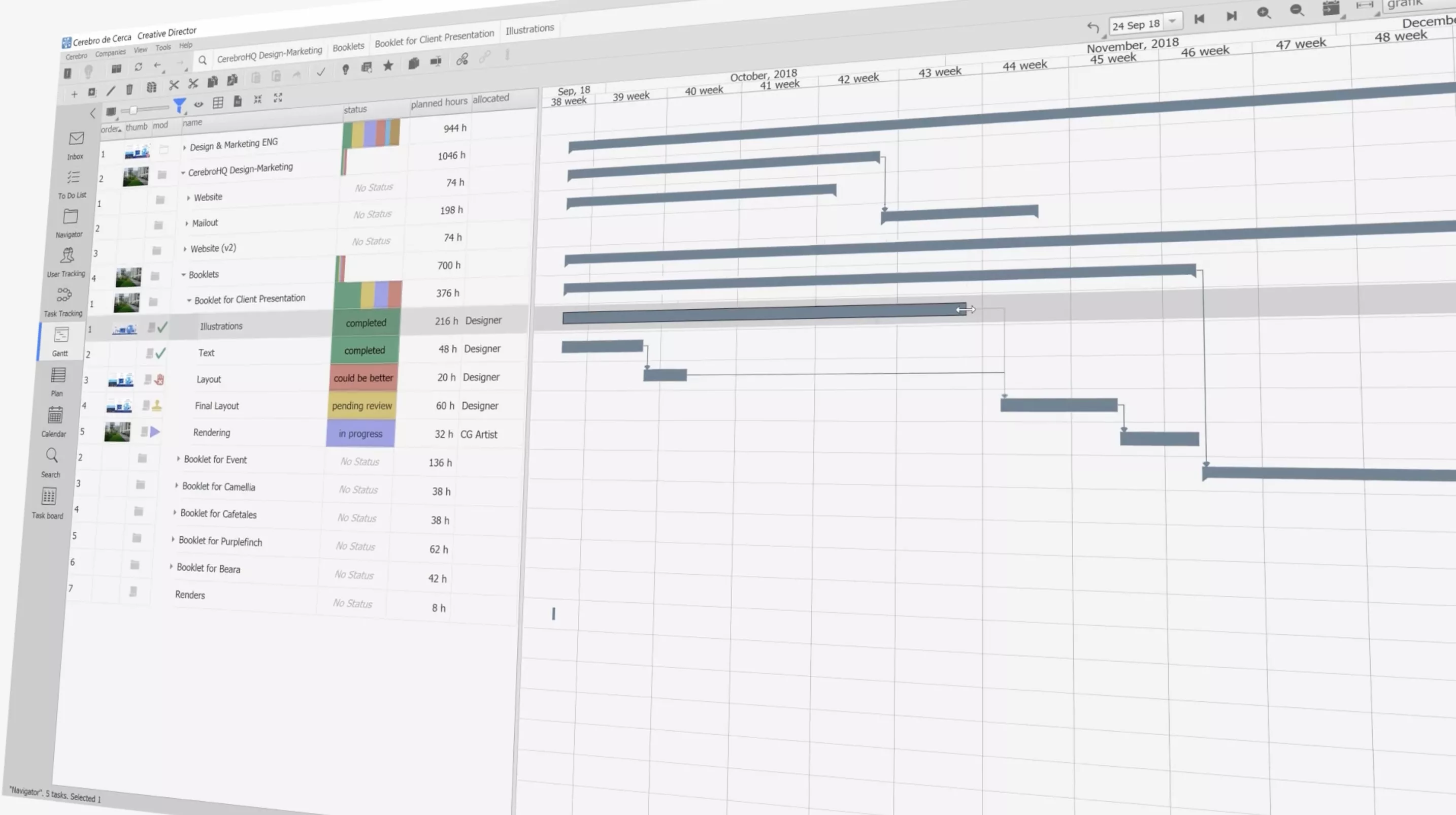Viewport: 1456px width, 815px height.
Task: Toggle the checkmark icon on Illustrations row
Action: tap(163, 327)
